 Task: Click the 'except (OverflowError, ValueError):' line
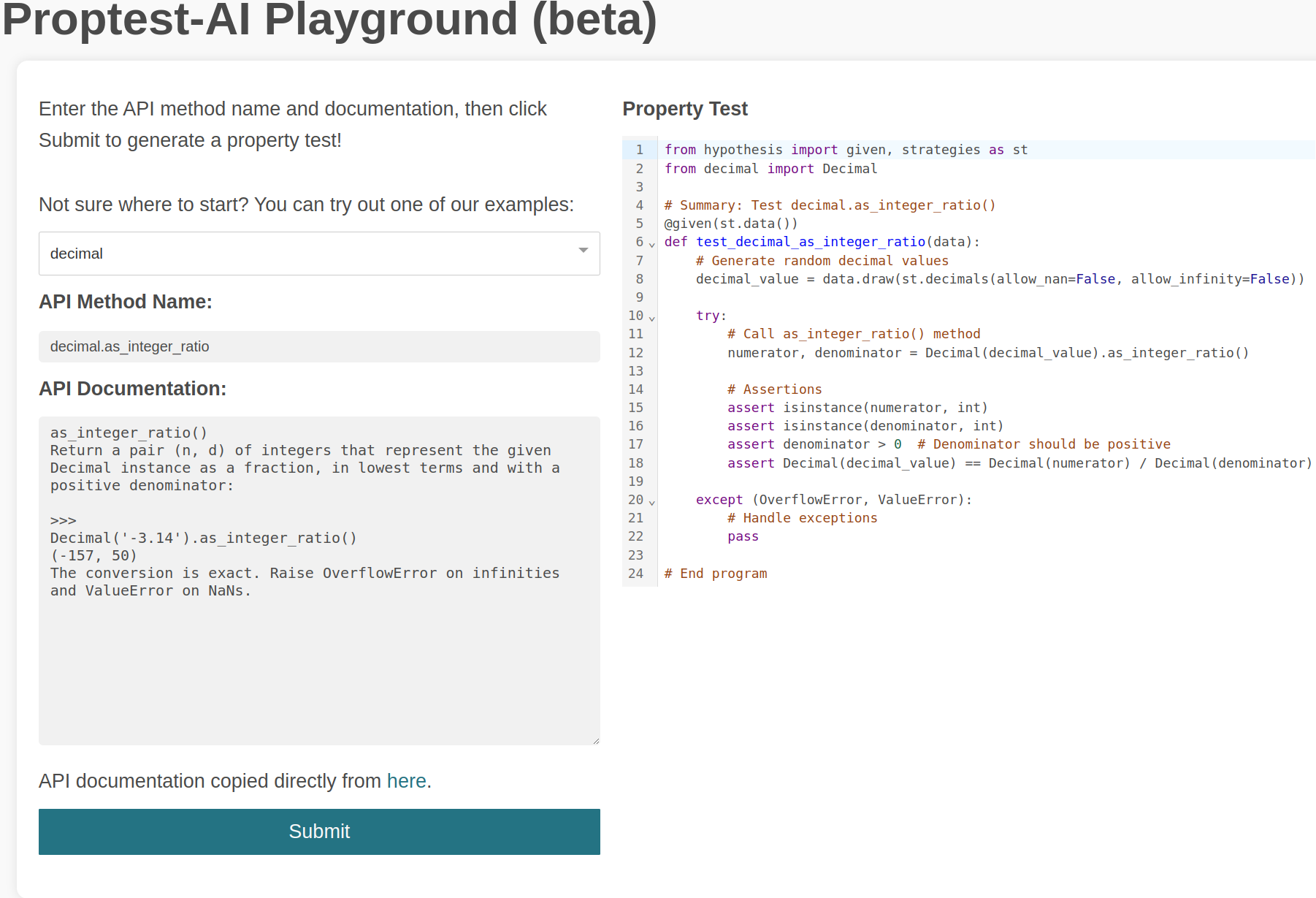(834, 500)
